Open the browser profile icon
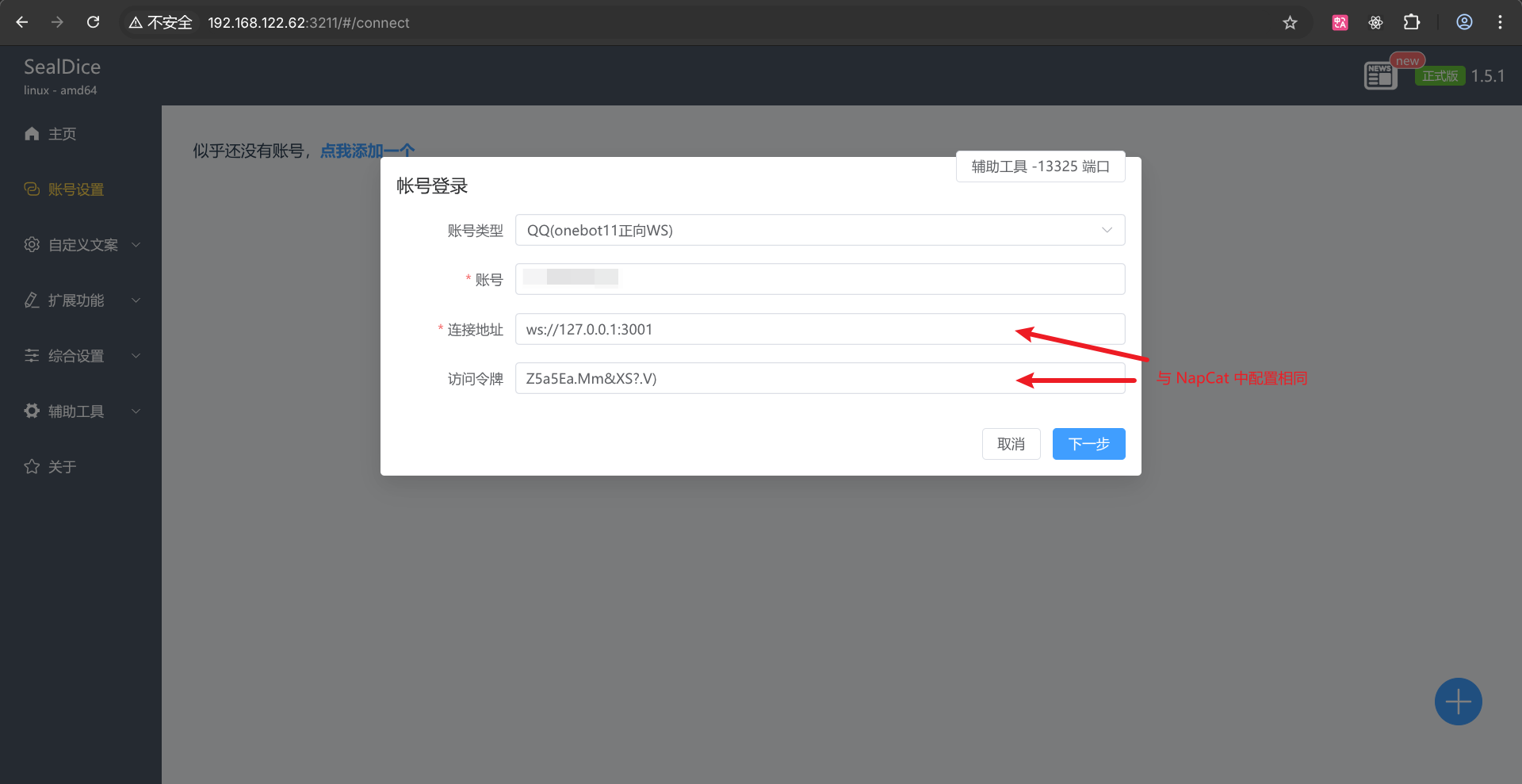1522x784 pixels. click(x=1464, y=22)
